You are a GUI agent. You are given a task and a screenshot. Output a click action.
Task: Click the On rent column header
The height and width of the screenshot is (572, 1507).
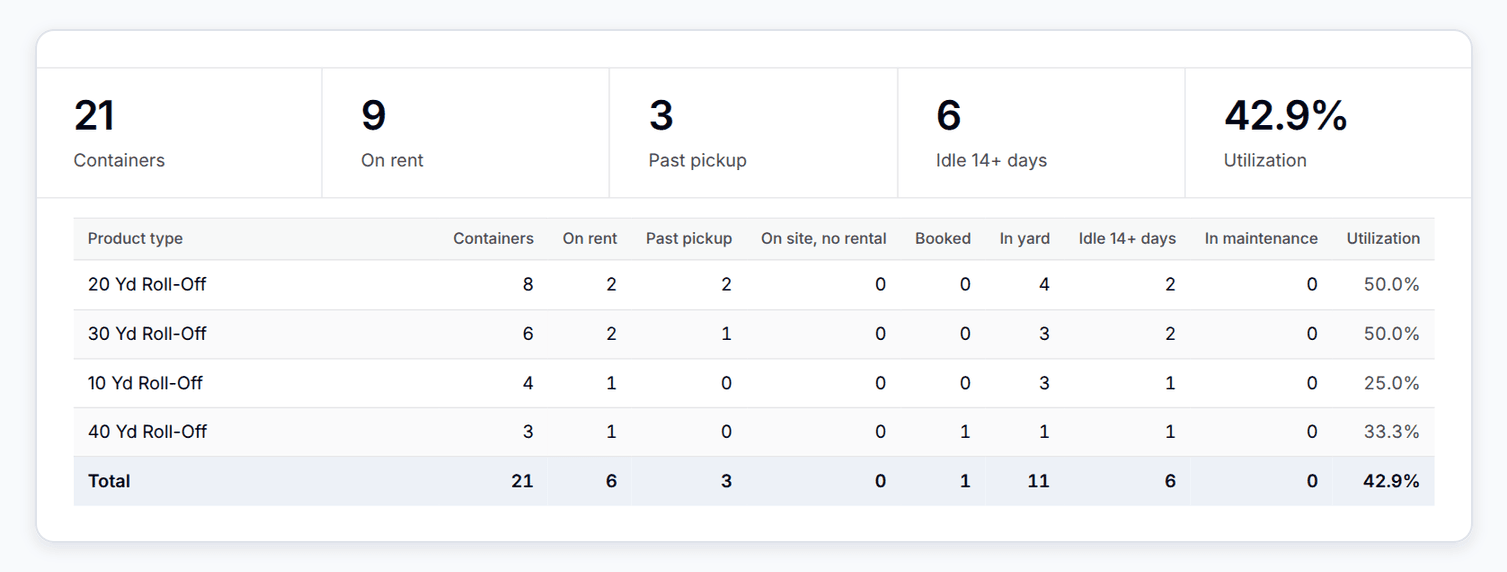pyautogui.click(x=590, y=239)
